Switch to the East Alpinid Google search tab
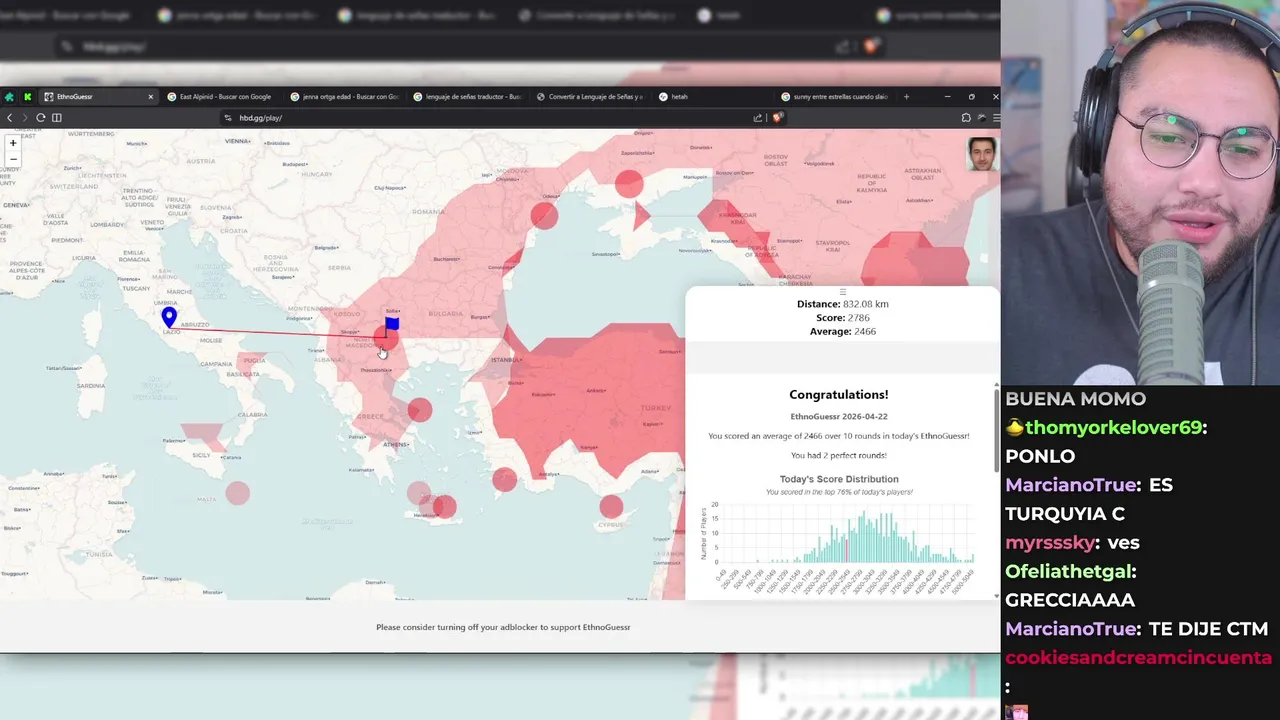The image size is (1280, 720). 220,97
